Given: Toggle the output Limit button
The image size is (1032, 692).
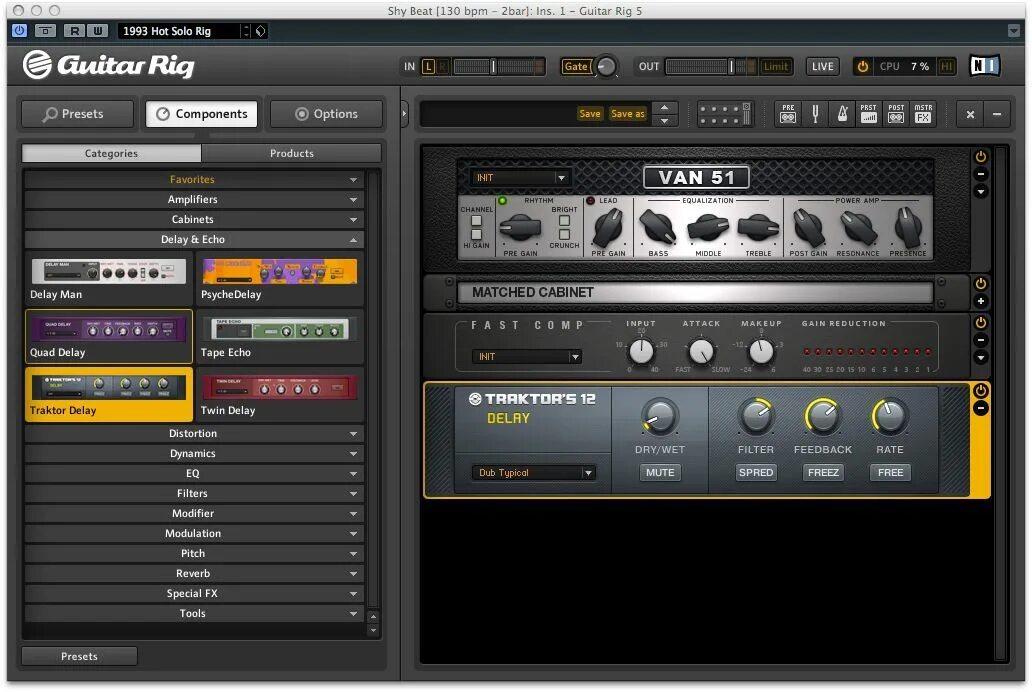Looking at the screenshot, I should pos(775,67).
